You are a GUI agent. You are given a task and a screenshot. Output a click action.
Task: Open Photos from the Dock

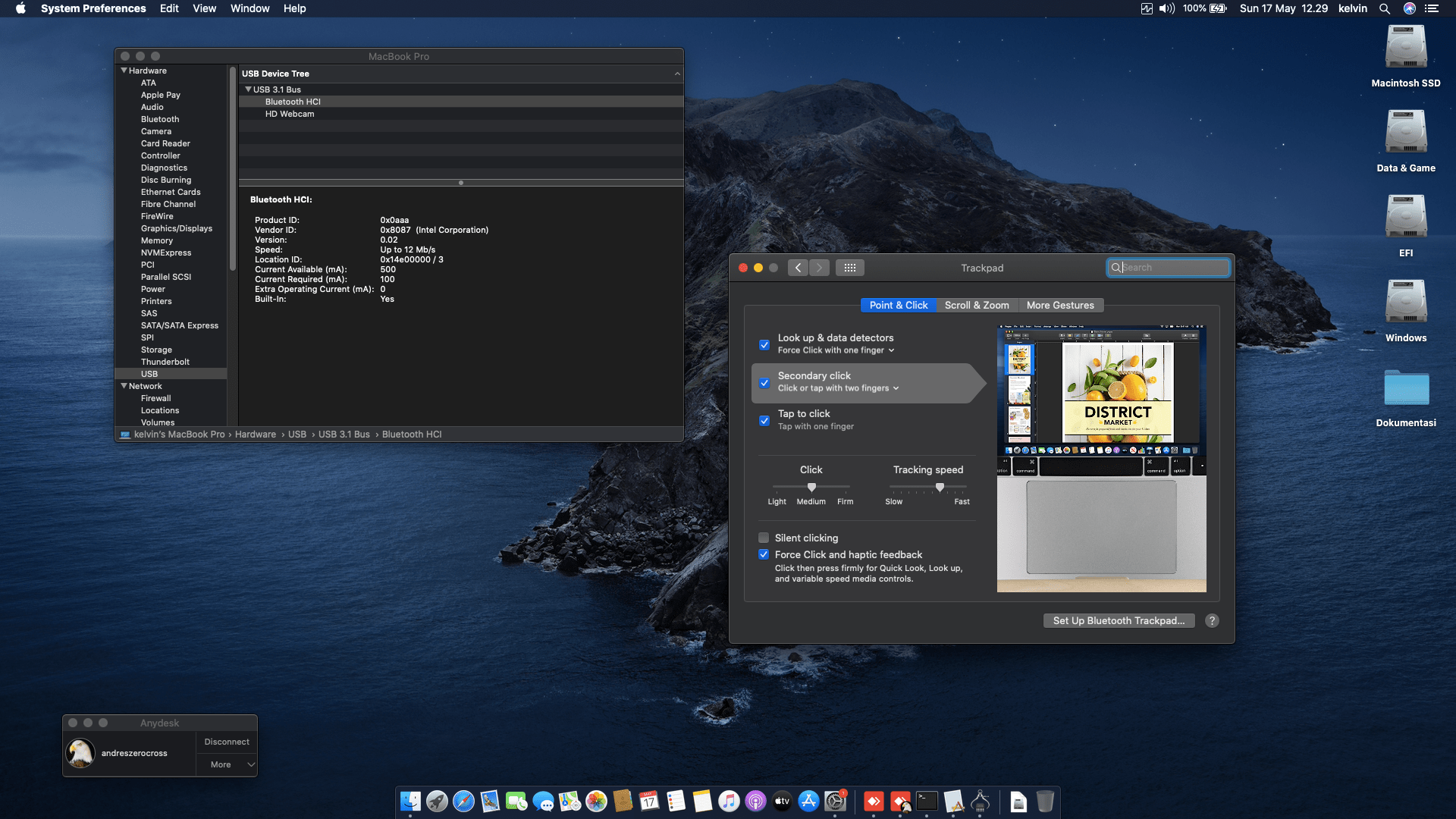pos(596,801)
